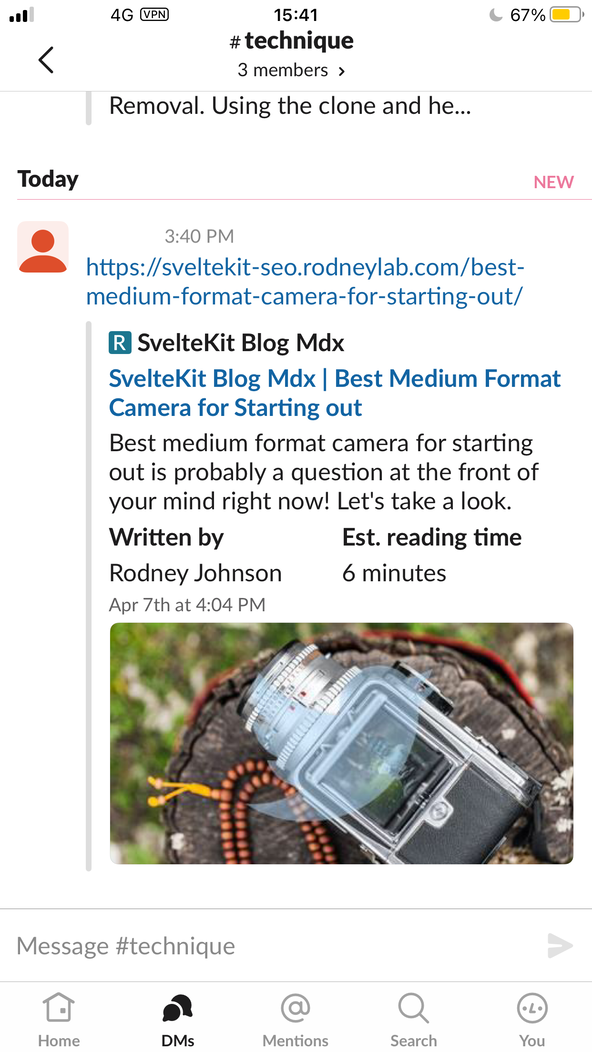Tap the SvelteKit Blog Mdx site icon
Image resolution: width=592 pixels, height=1052 pixels.
pyautogui.click(x=119, y=342)
